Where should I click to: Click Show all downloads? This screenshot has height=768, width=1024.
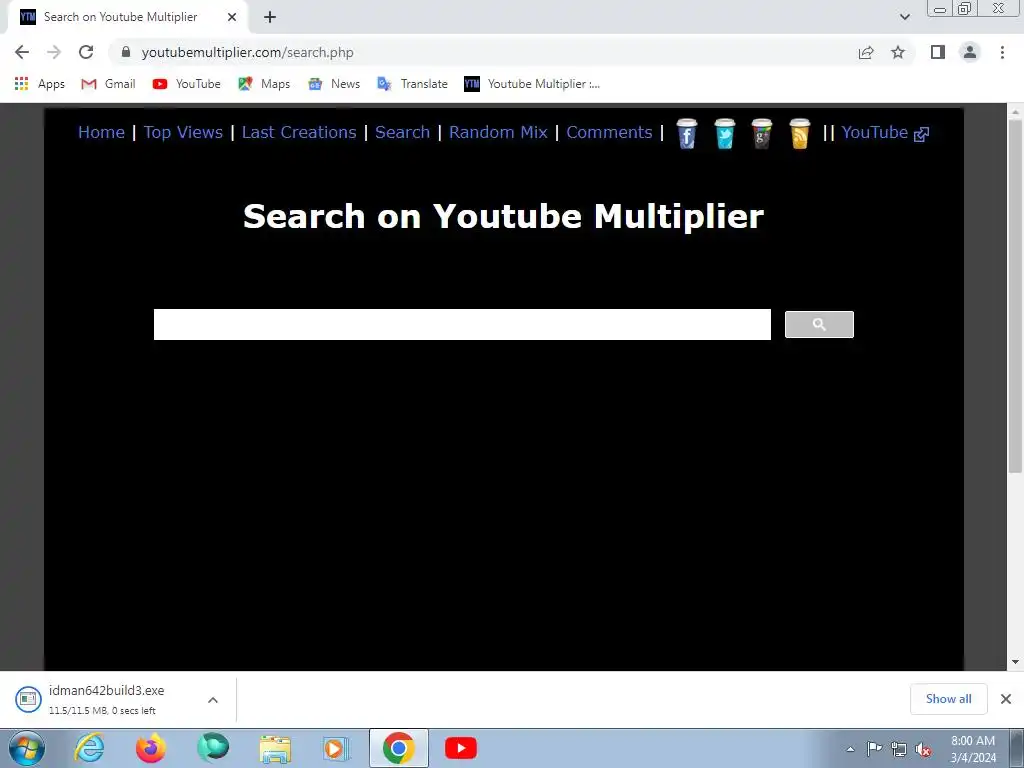(948, 699)
